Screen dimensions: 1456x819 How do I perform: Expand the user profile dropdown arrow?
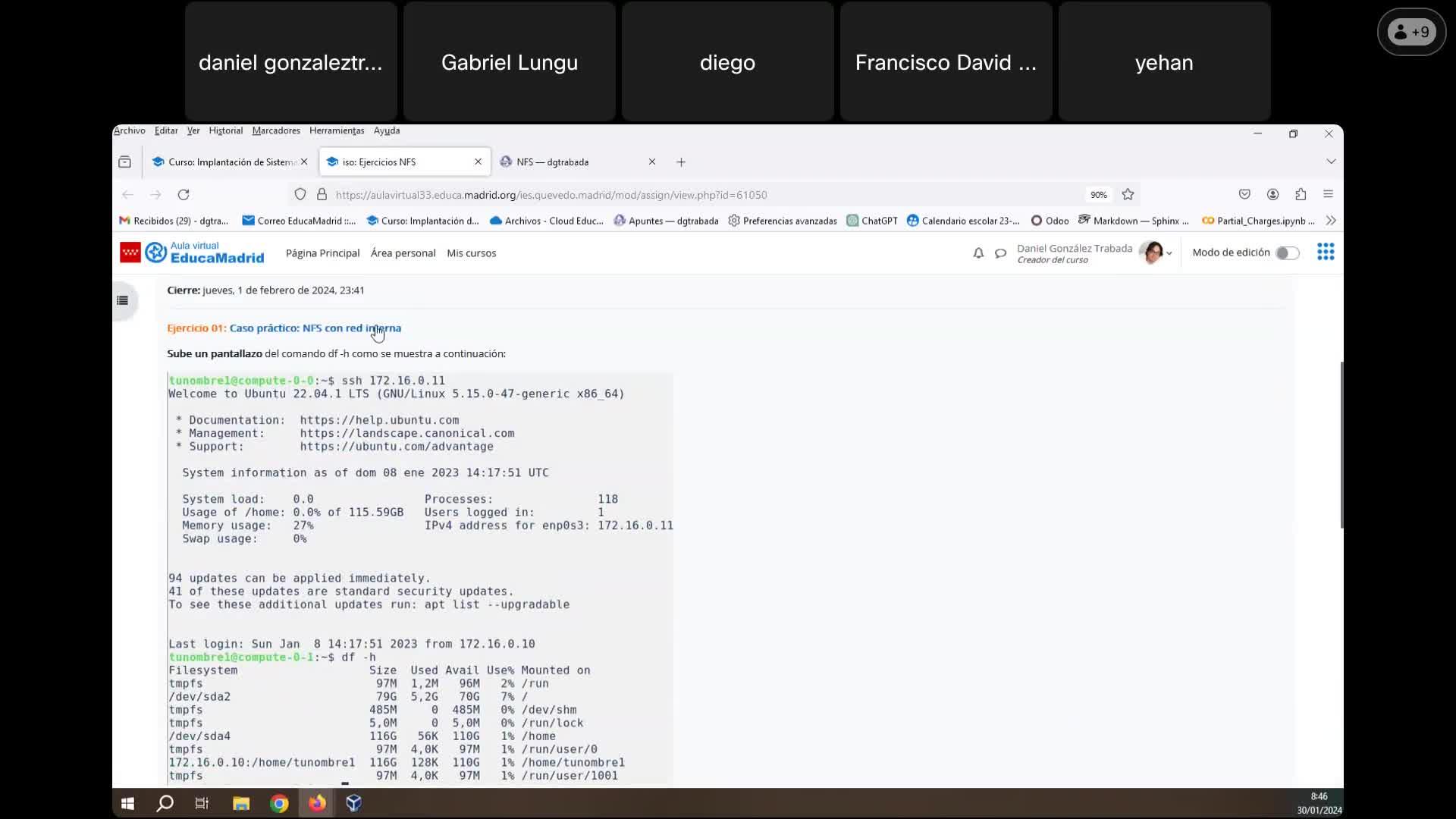point(1169,253)
